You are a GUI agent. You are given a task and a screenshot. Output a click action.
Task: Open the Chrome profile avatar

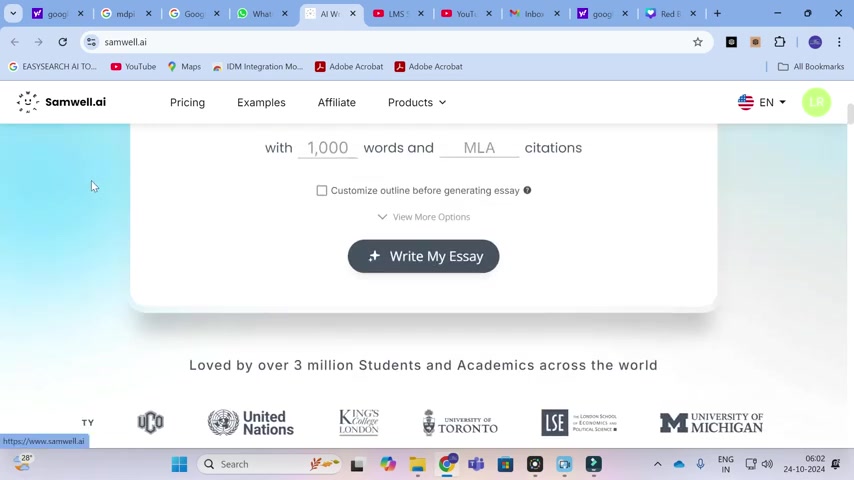coord(815,42)
